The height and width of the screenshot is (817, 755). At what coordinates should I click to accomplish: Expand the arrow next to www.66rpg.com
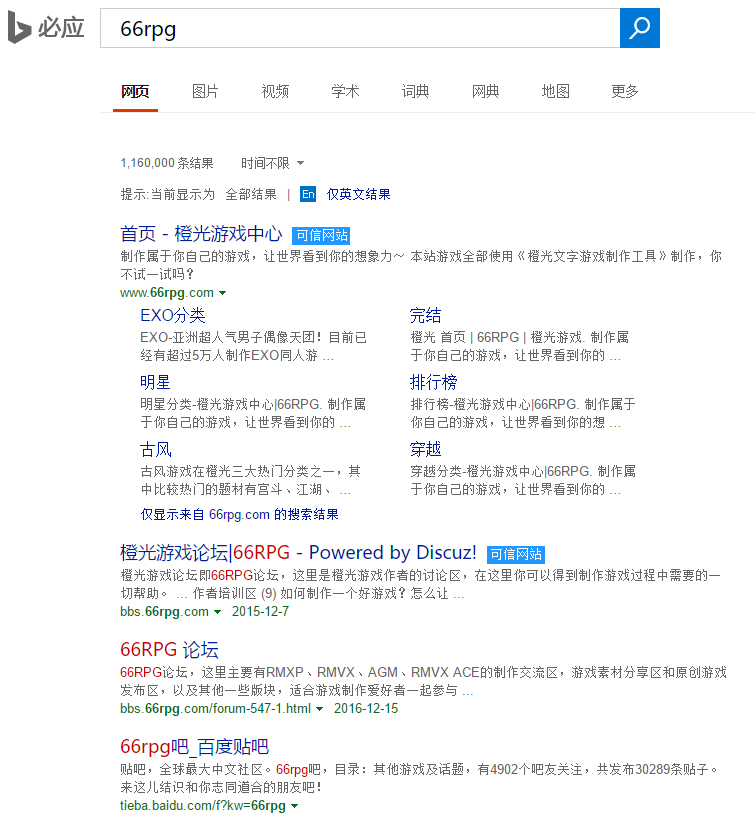[x=222, y=293]
